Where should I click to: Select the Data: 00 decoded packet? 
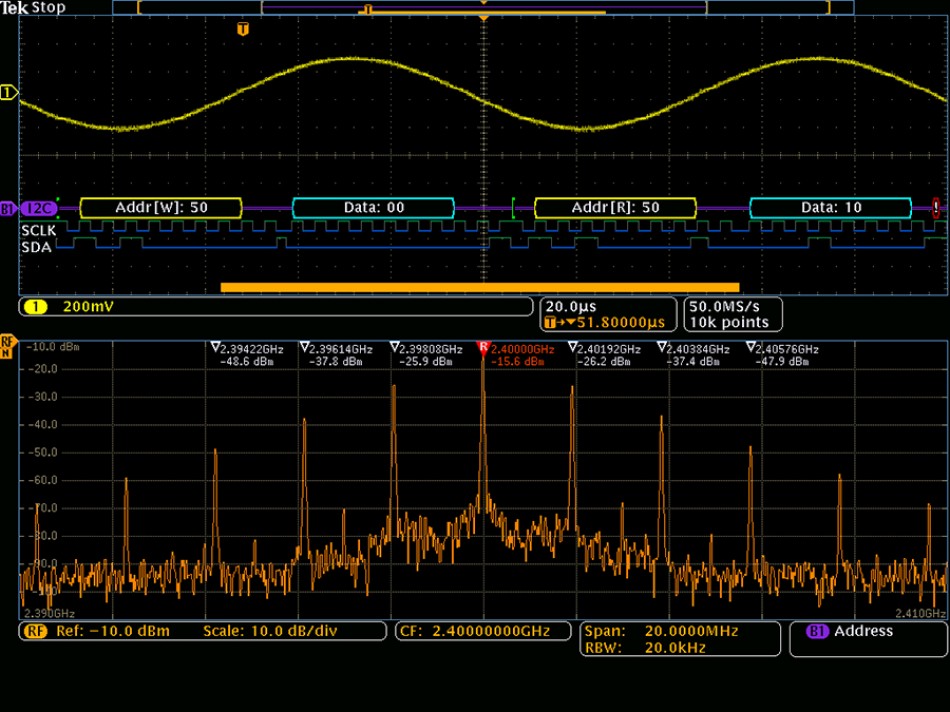[x=374, y=208]
